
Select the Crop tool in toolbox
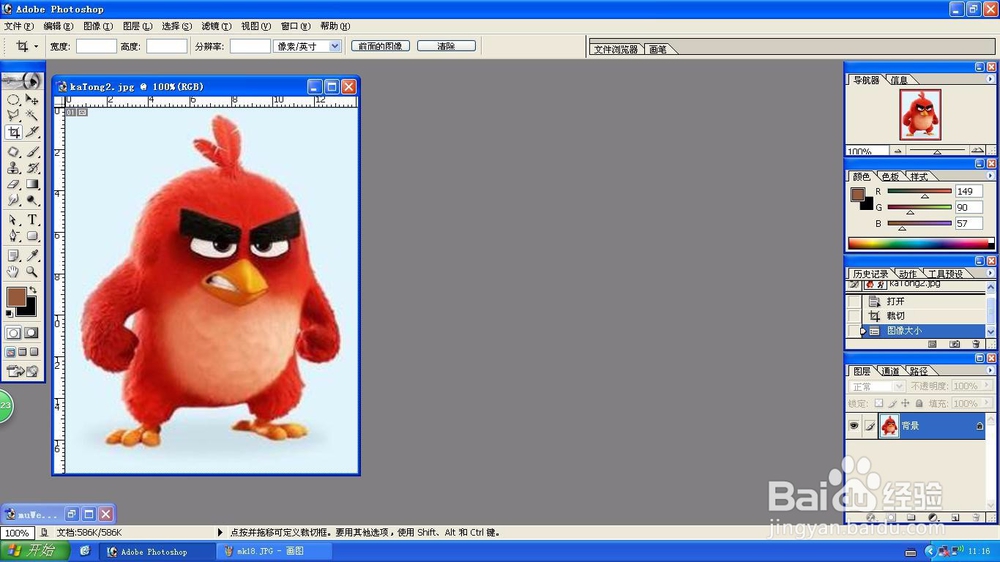tap(13, 132)
